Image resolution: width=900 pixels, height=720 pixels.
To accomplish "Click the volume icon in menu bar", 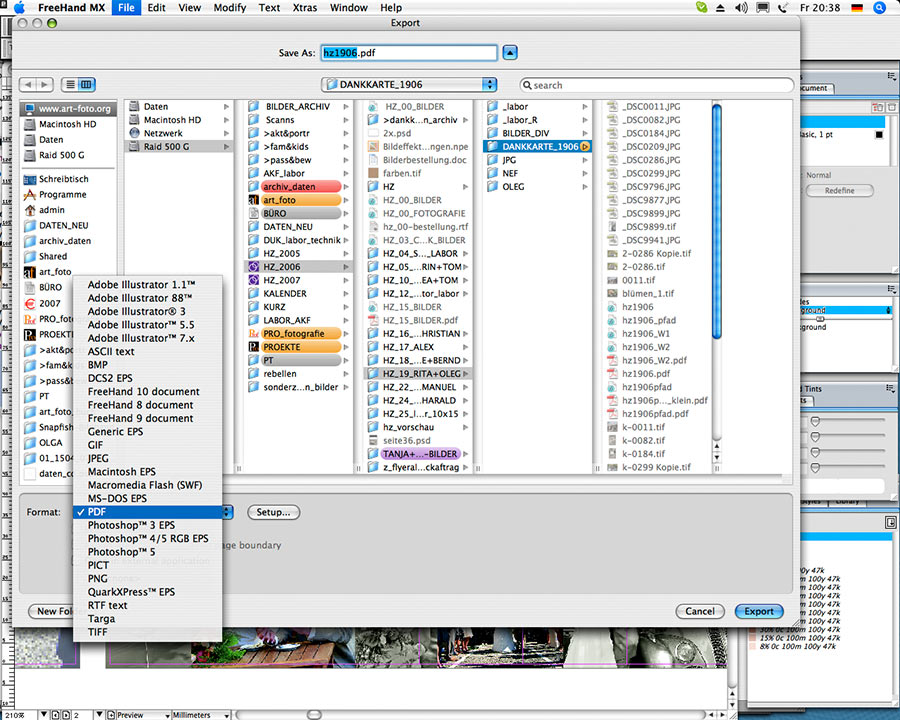I will [741, 7].
